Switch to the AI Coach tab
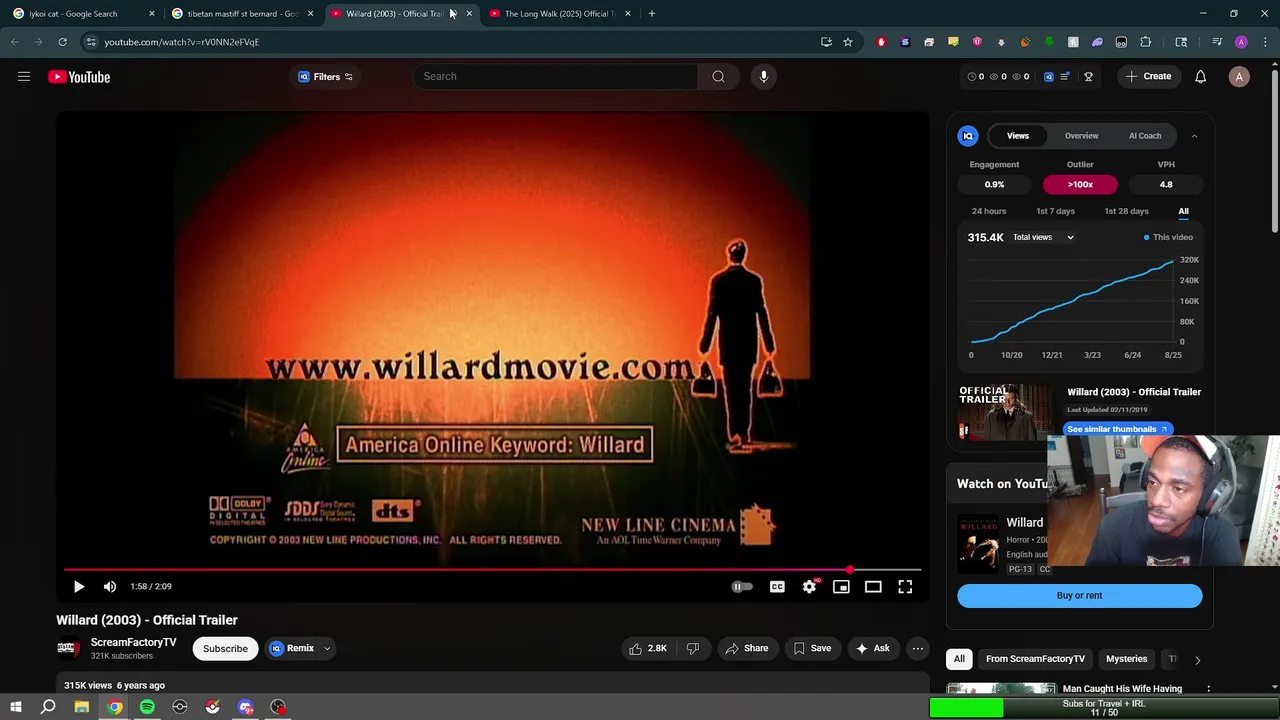The width and height of the screenshot is (1280, 720). (1145, 136)
